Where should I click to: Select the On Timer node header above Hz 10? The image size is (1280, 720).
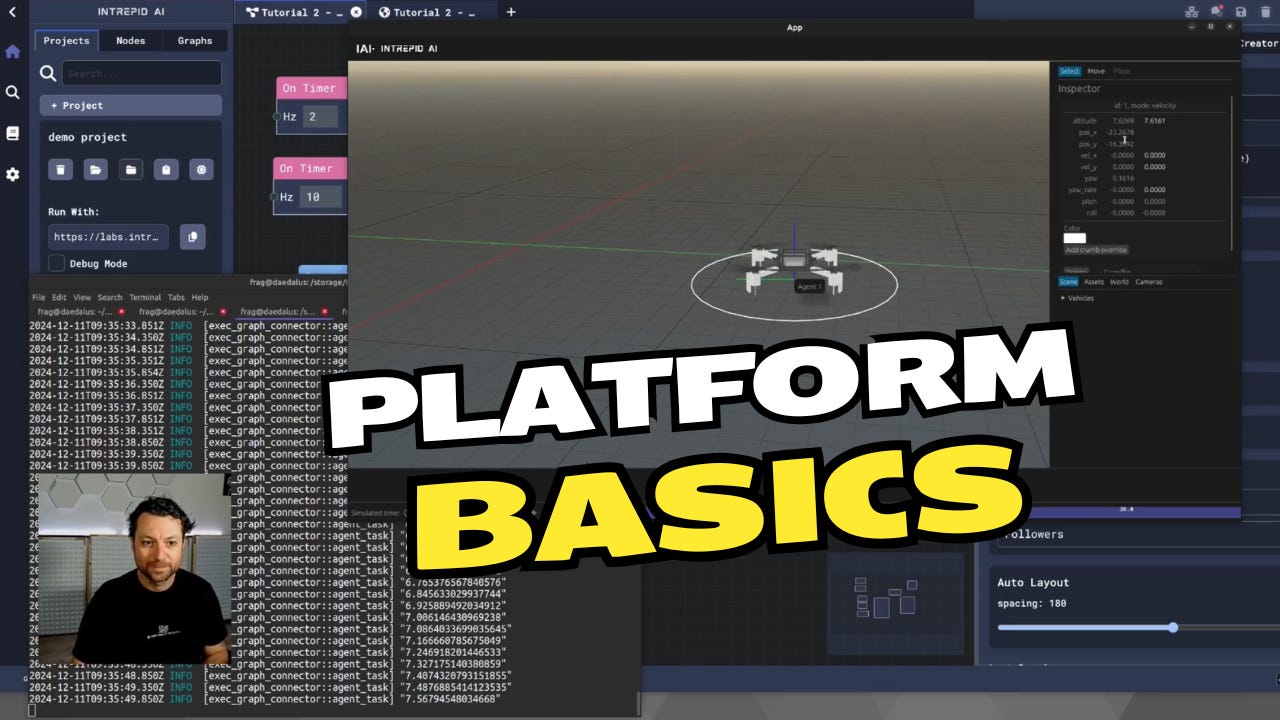(x=309, y=168)
